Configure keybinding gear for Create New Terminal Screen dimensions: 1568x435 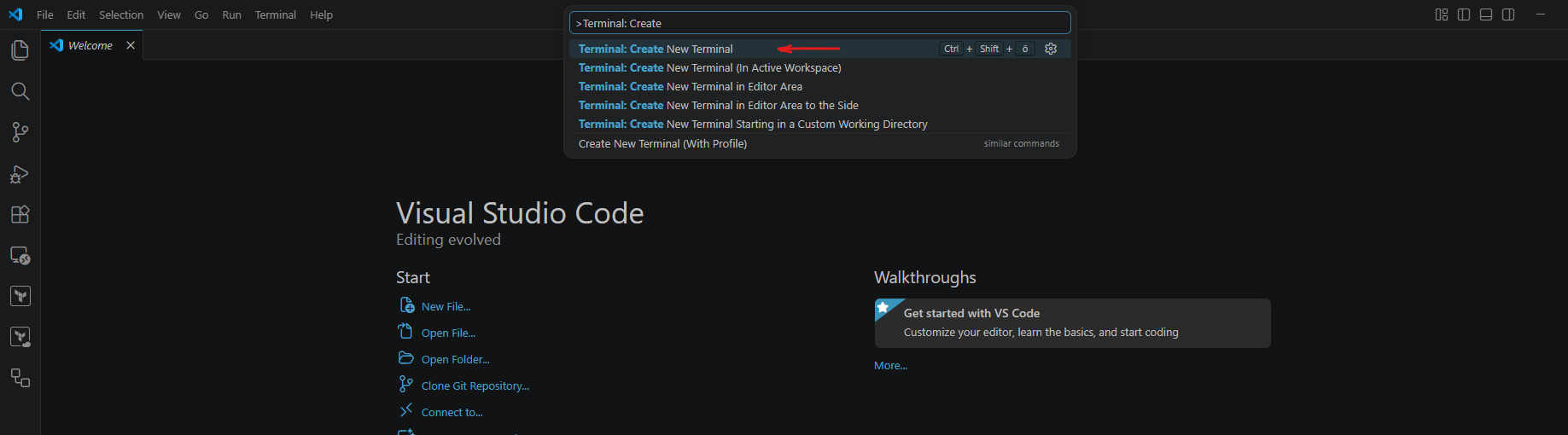[1051, 49]
